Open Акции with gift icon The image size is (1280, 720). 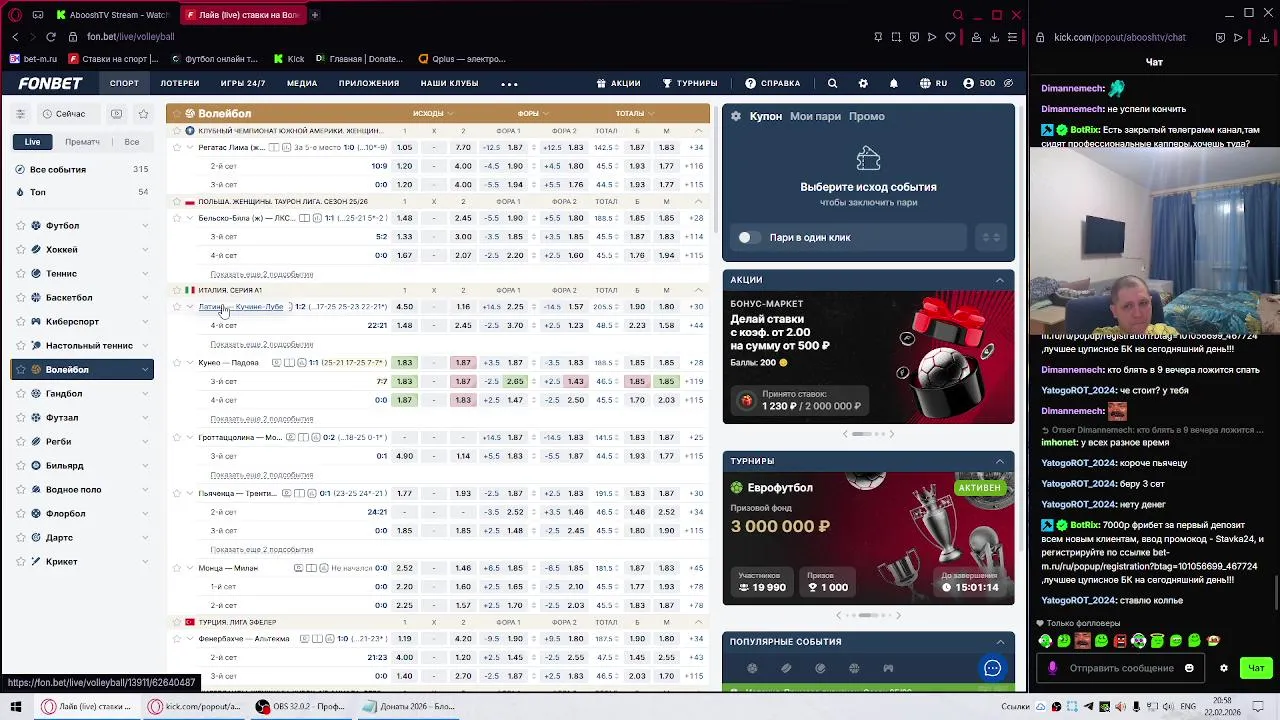pos(618,83)
